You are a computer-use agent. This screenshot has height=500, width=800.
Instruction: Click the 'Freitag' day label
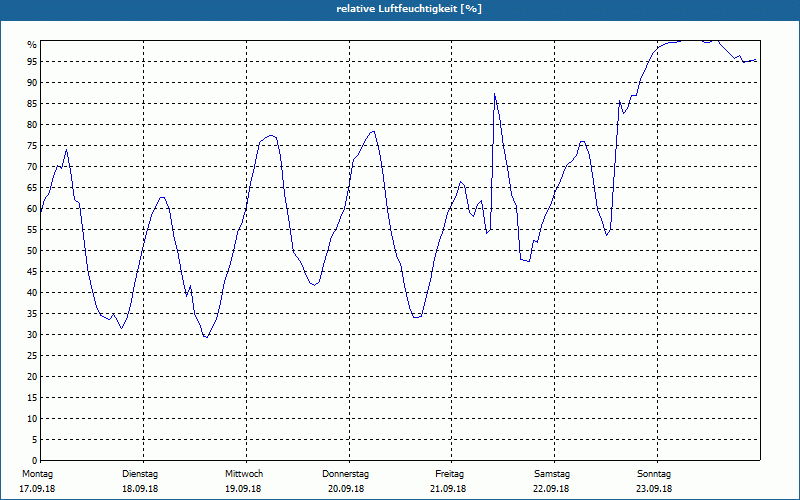449,474
